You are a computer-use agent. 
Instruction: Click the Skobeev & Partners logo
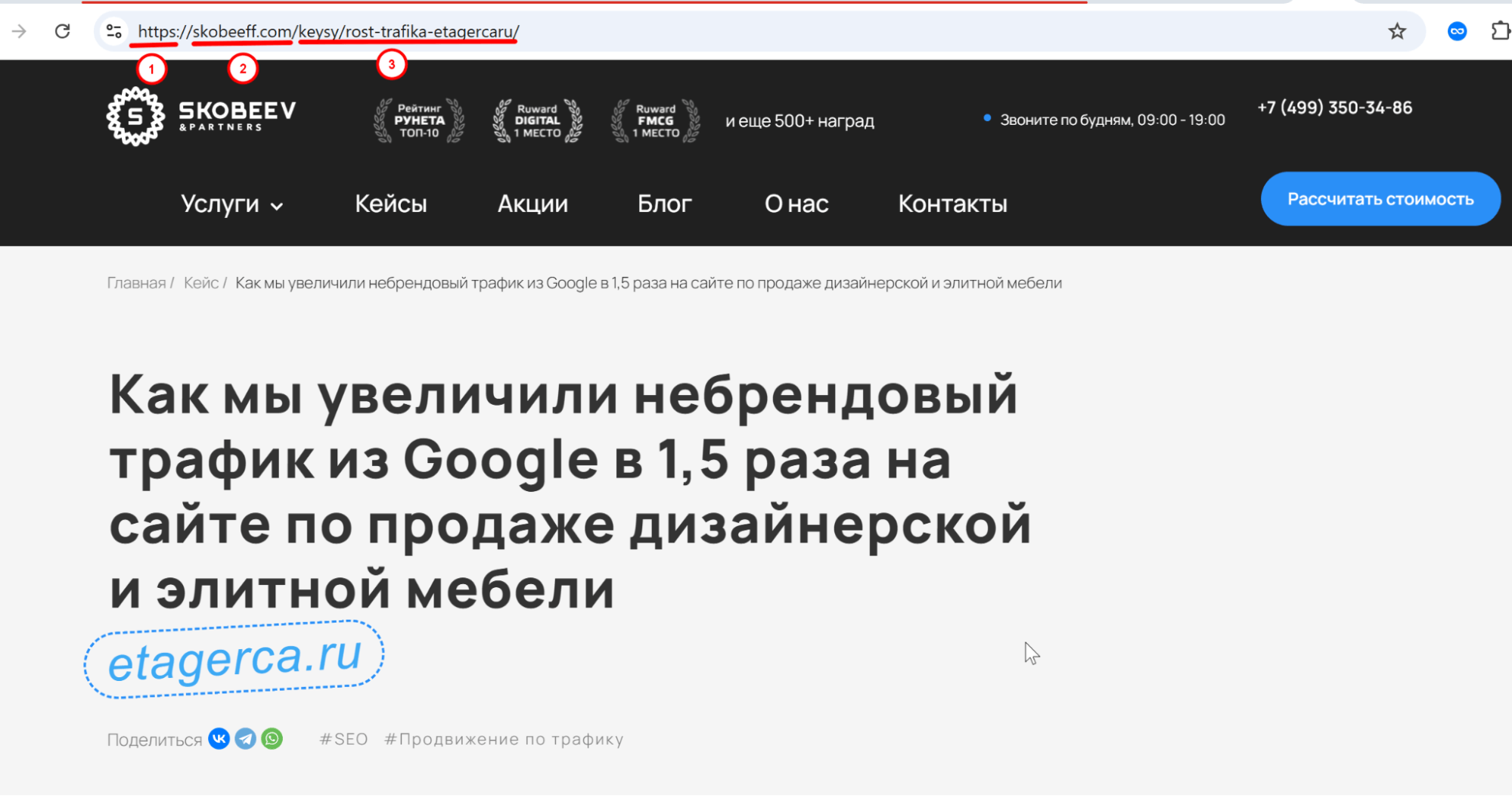[201, 116]
